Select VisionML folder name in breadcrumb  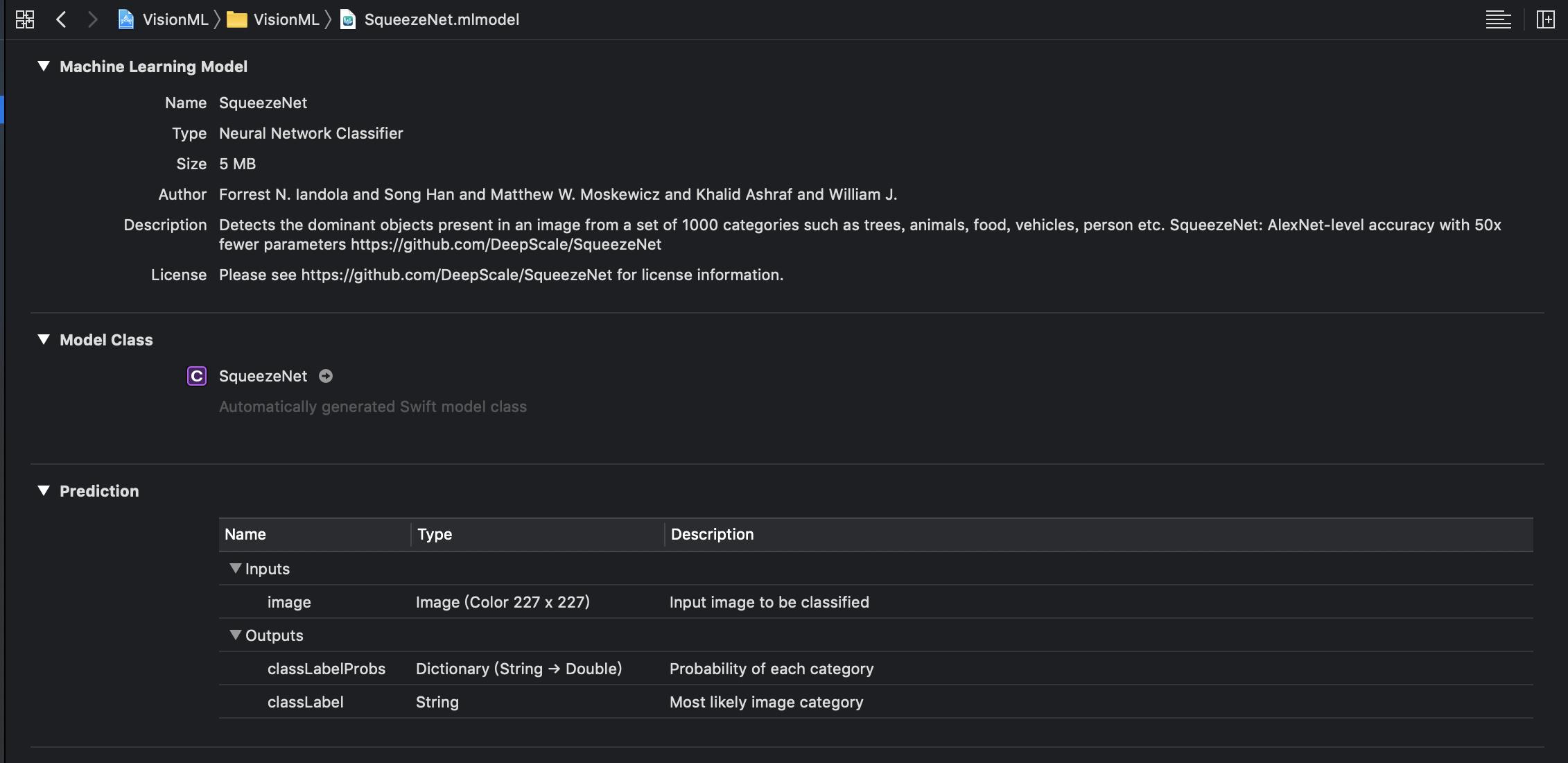[286, 19]
